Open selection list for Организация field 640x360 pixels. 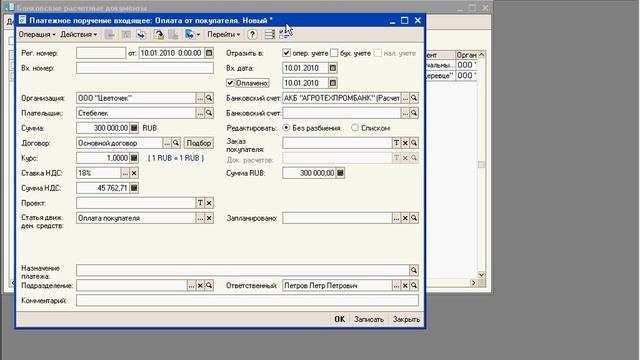point(200,98)
